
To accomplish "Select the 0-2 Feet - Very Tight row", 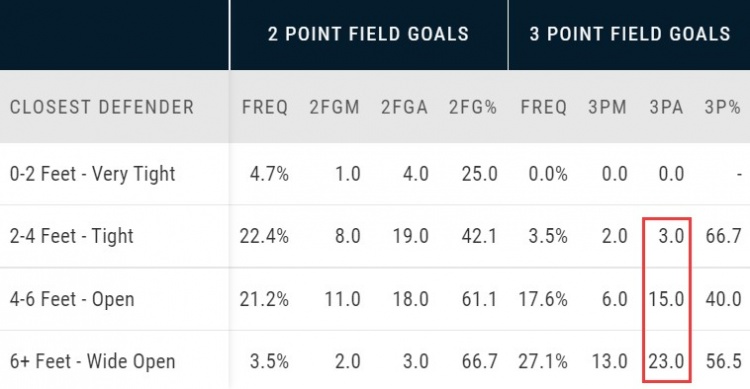I will pyautogui.click(x=375, y=174).
